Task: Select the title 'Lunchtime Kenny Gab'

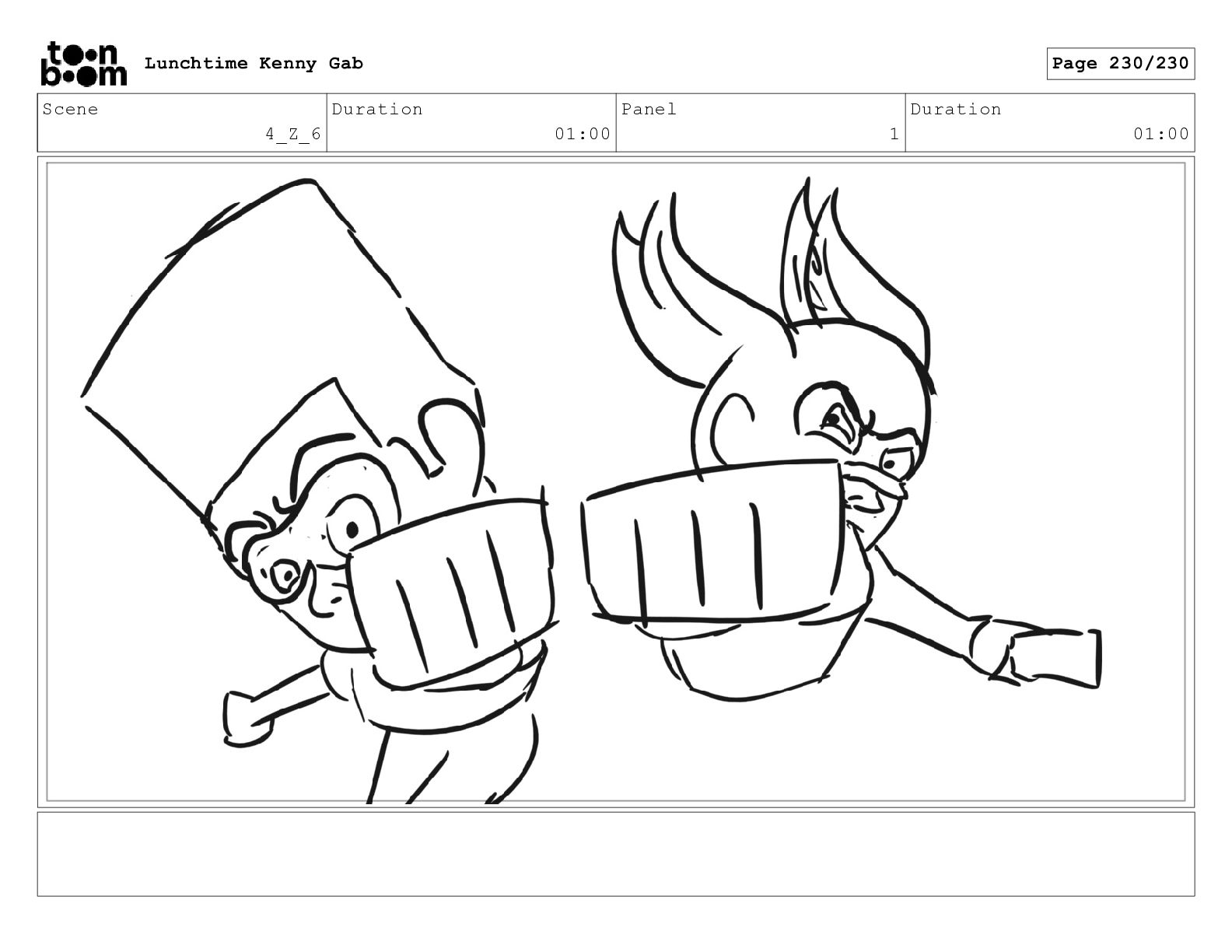Action: 254,64
